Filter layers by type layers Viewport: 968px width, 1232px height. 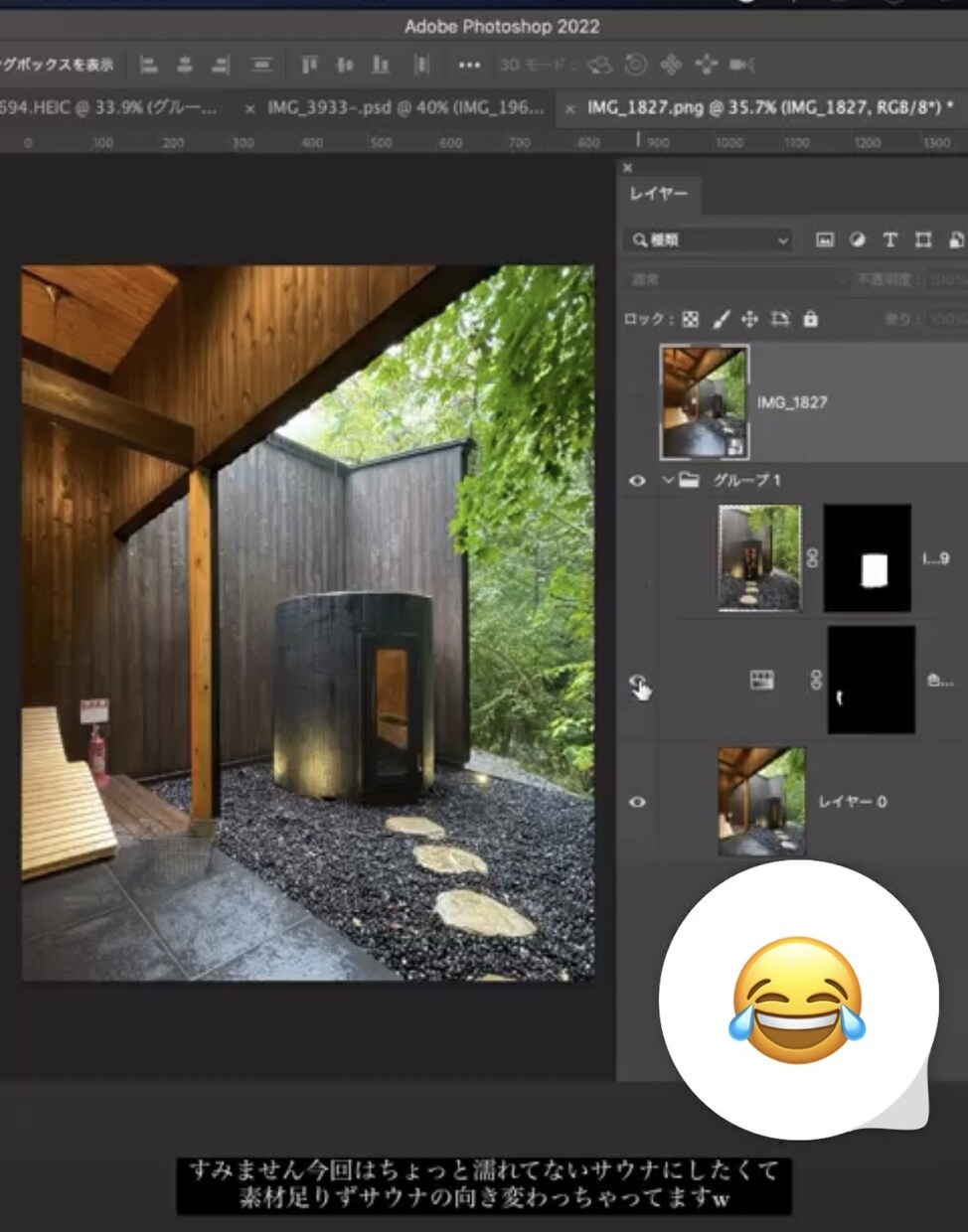click(890, 239)
